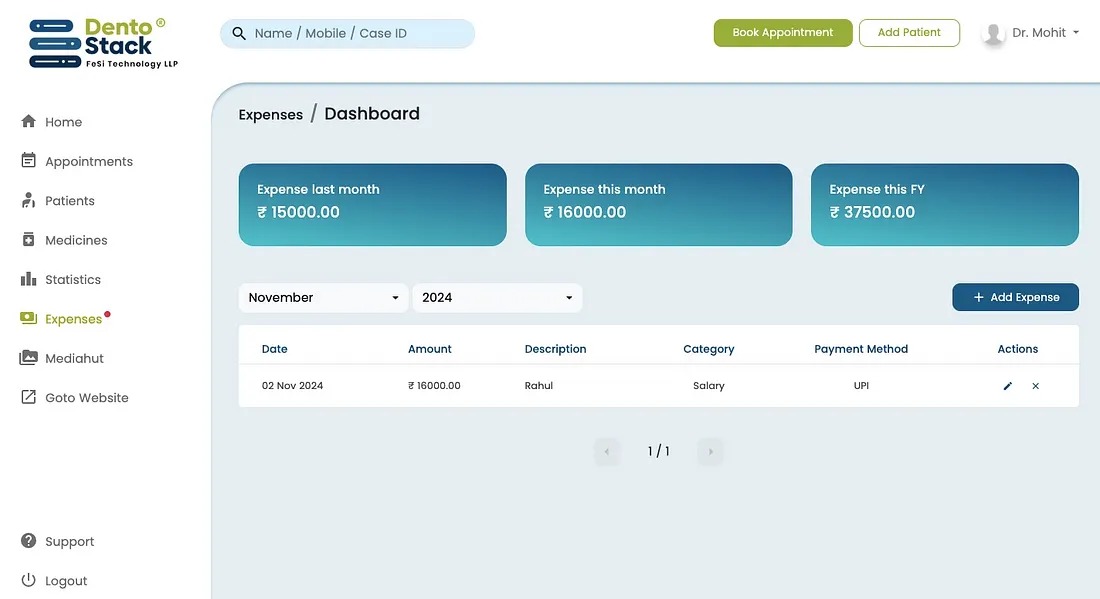This screenshot has height=599, width=1100.
Task: Go to the Expenses menu item
Action: pos(73,319)
